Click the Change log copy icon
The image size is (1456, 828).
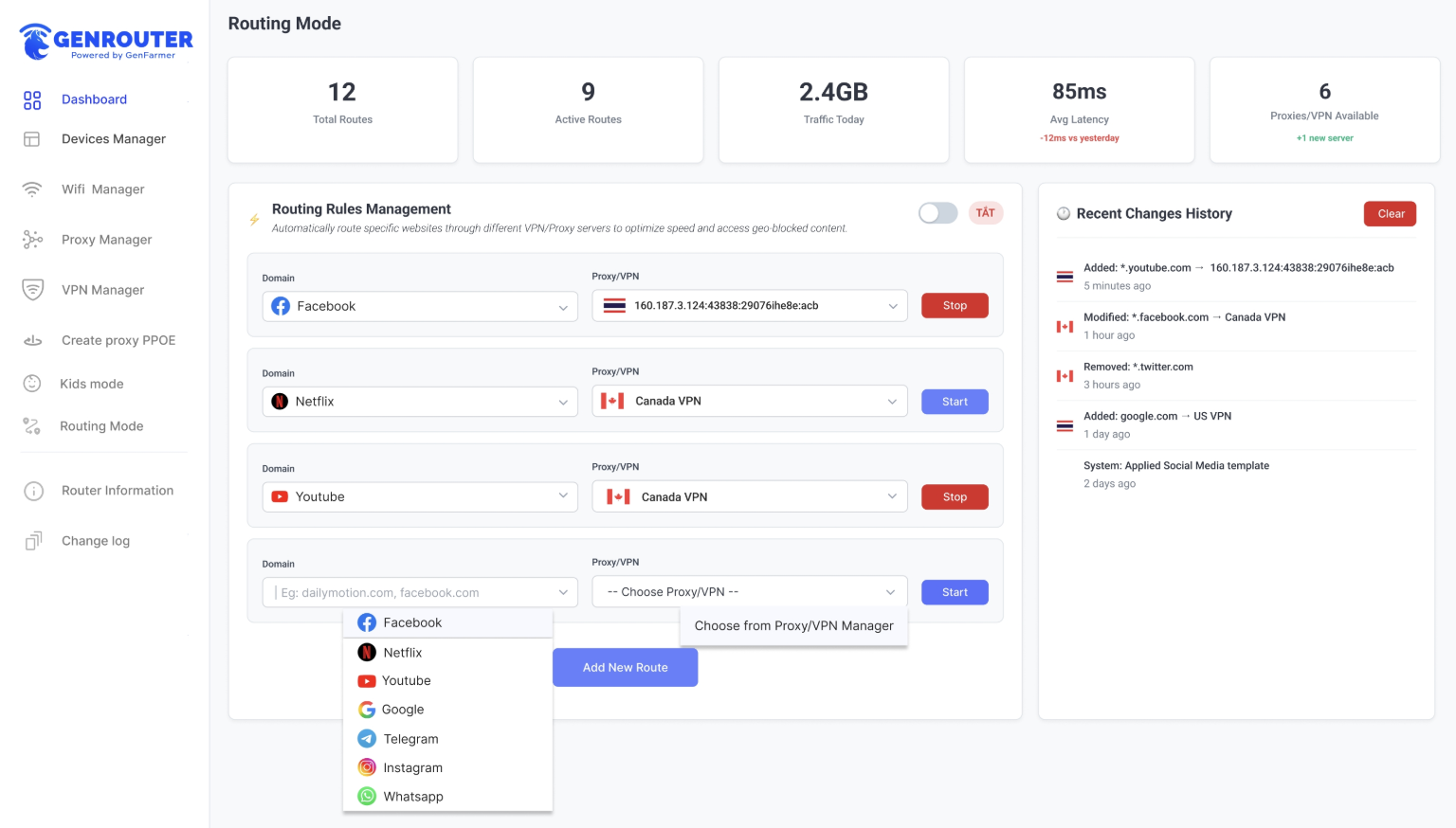point(33,541)
